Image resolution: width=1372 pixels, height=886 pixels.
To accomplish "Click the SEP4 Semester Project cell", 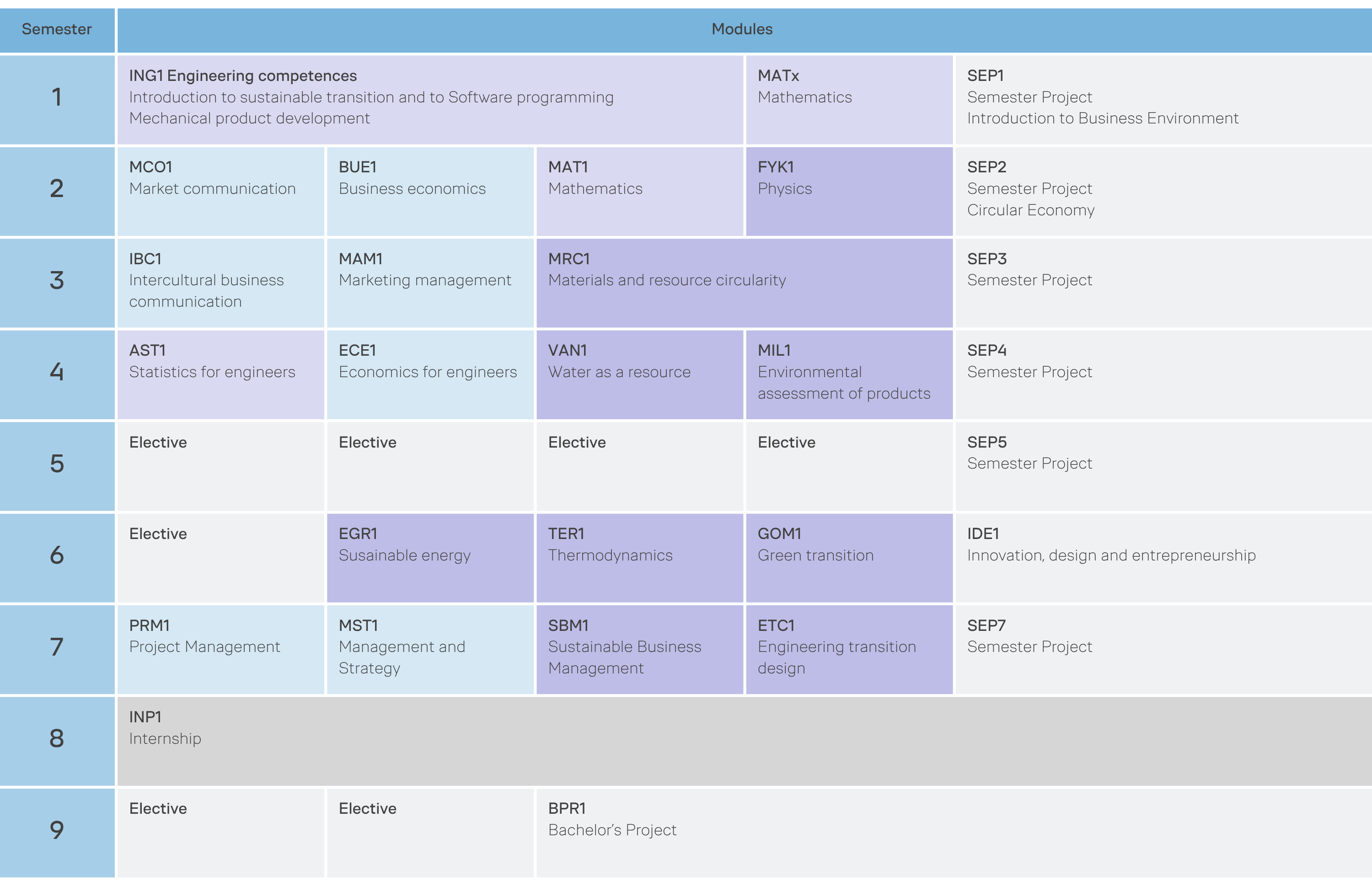I will coord(1163,374).
